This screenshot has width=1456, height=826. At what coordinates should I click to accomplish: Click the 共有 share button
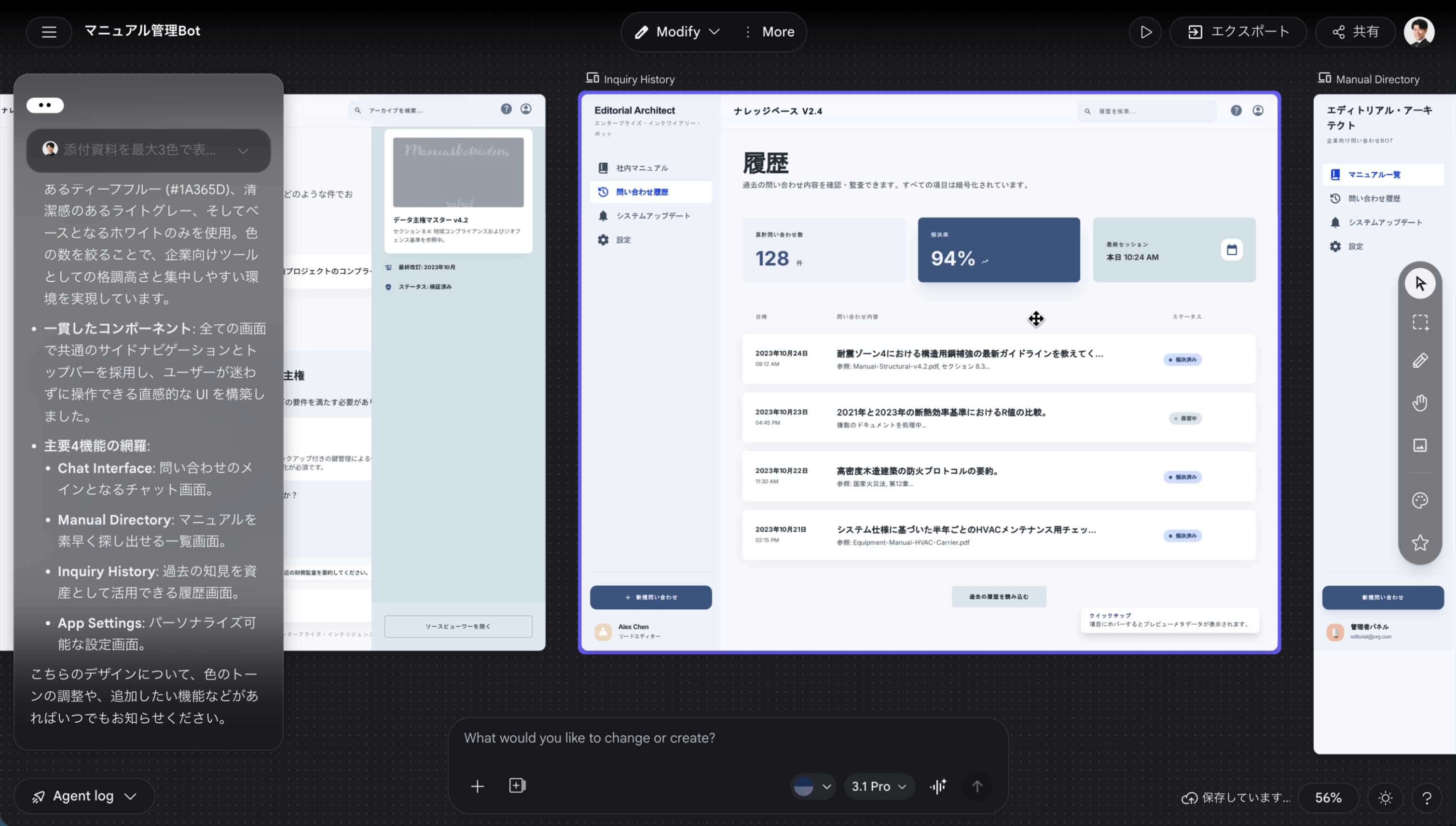click(1355, 32)
